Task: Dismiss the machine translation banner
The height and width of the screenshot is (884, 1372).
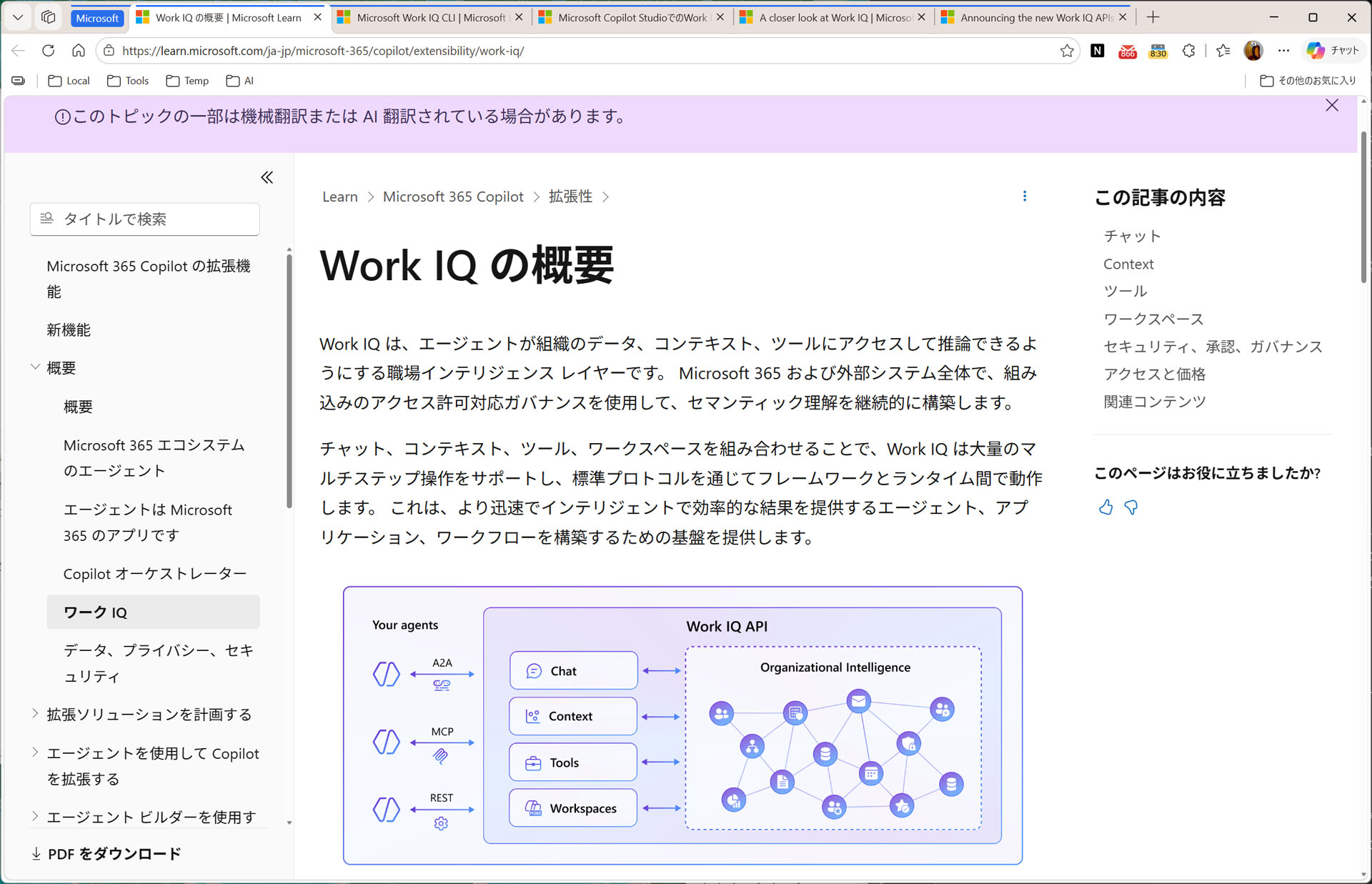Action: click(1332, 106)
